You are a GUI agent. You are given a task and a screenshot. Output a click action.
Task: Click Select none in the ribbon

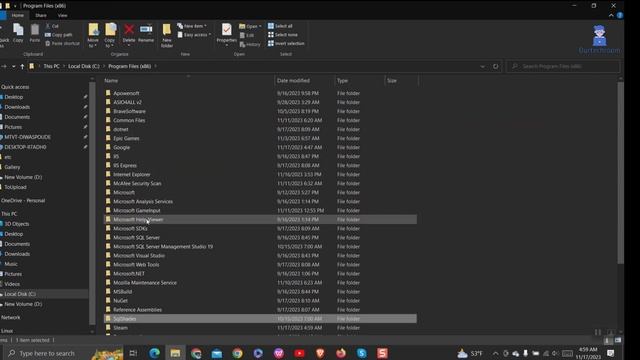pos(283,35)
